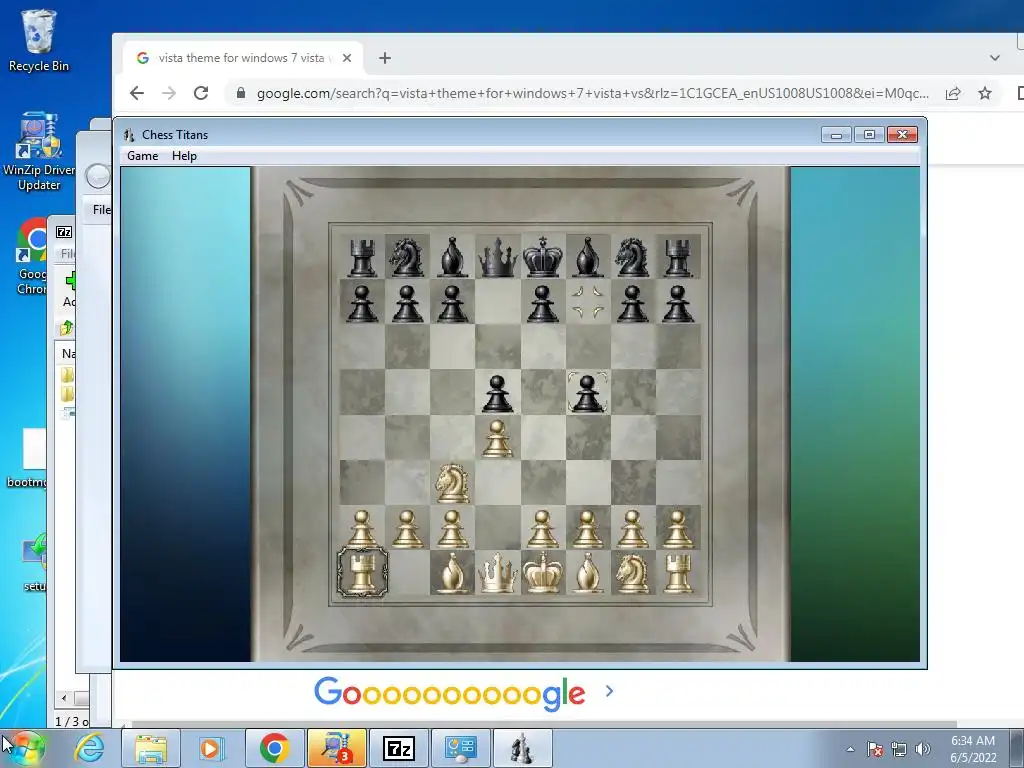Select the white rook without a highlight
This screenshot has width=1024, height=768.
pyautogui.click(x=678, y=573)
